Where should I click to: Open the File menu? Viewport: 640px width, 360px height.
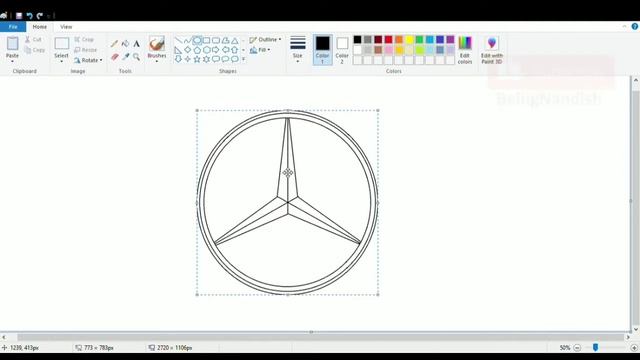click(x=13, y=27)
